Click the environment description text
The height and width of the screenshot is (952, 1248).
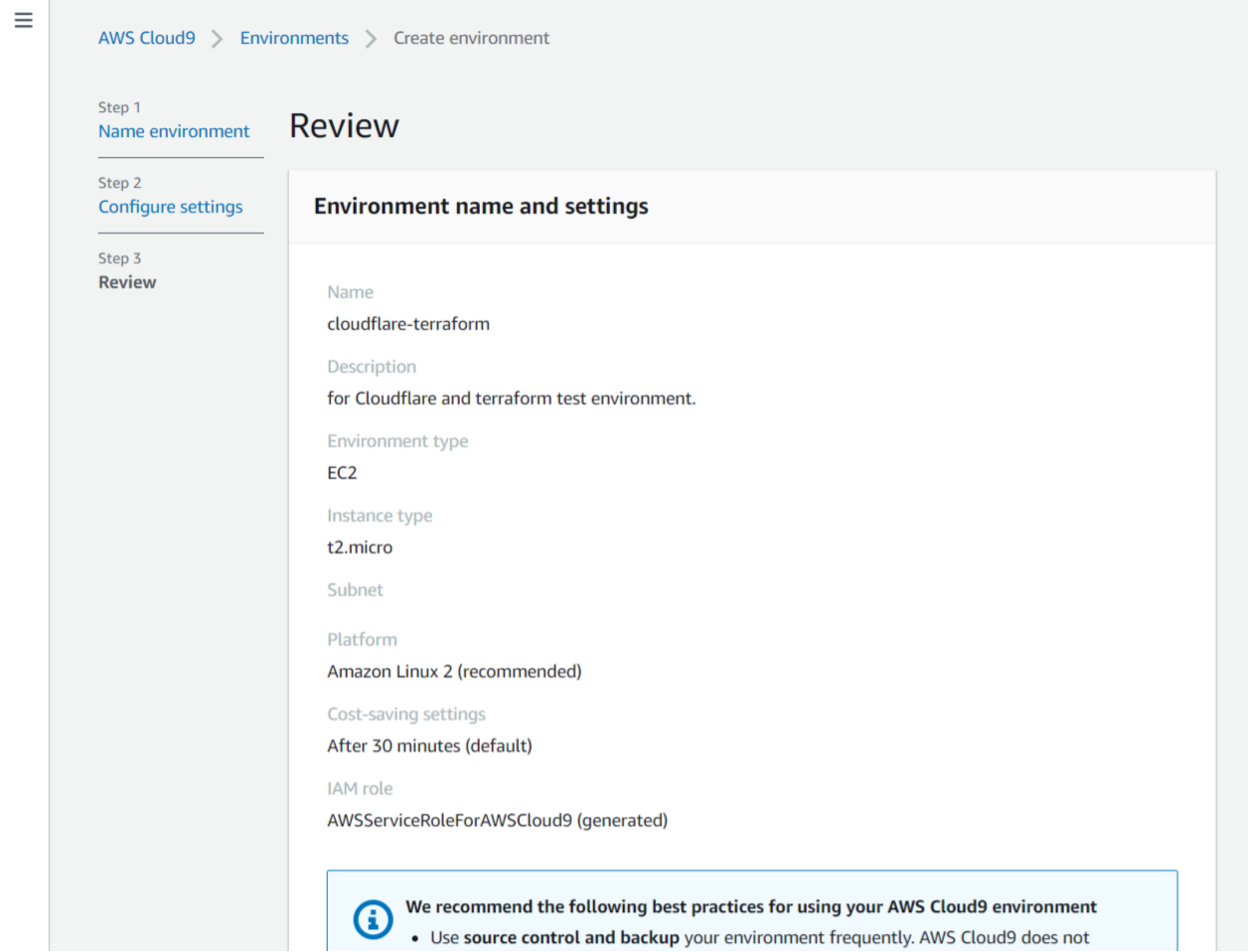click(511, 398)
